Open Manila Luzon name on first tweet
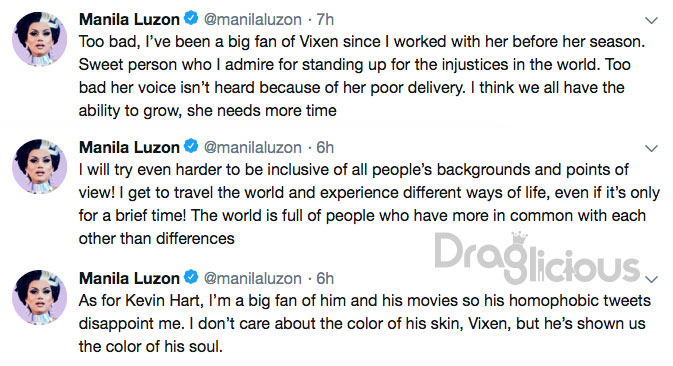673x366 pixels. point(129,19)
